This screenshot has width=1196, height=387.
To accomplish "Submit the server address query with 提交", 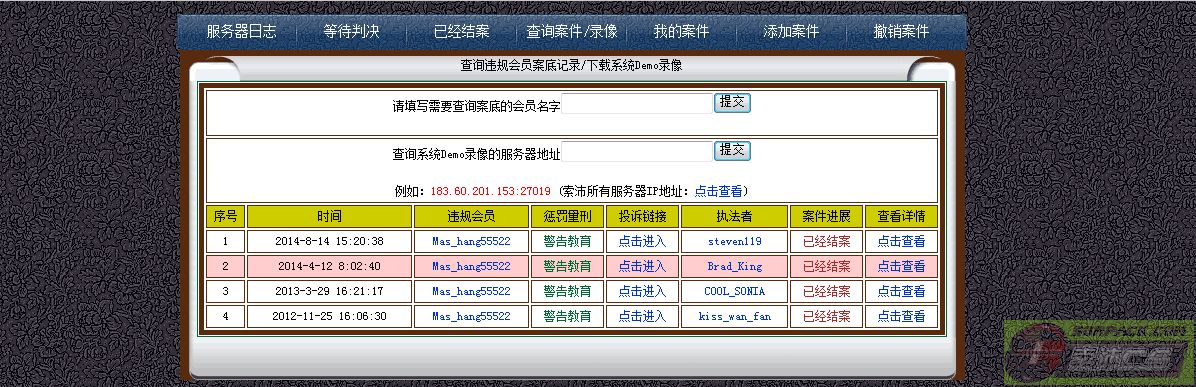I will tap(732, 150).
